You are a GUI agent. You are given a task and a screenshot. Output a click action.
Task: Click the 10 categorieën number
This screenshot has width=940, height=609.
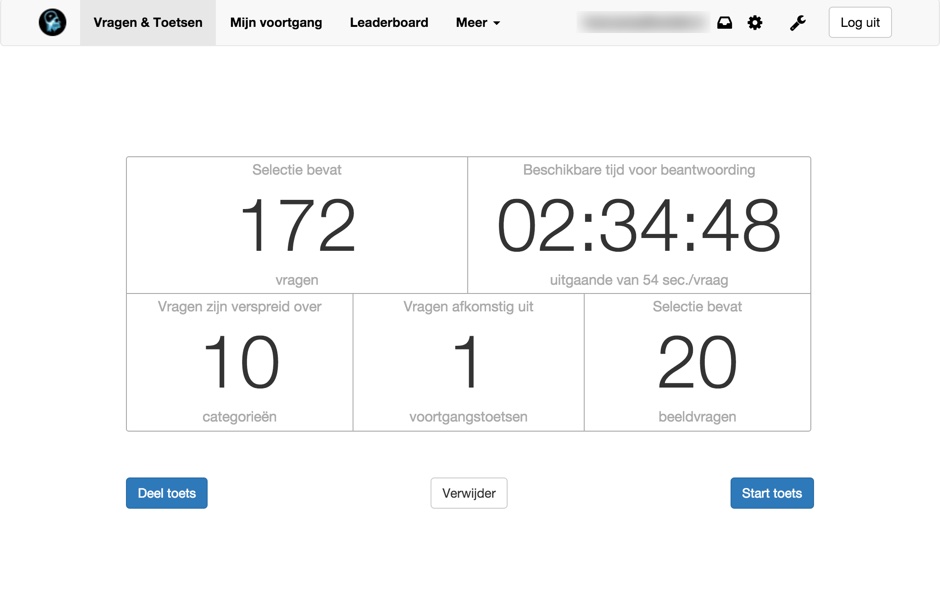(240, 363)
